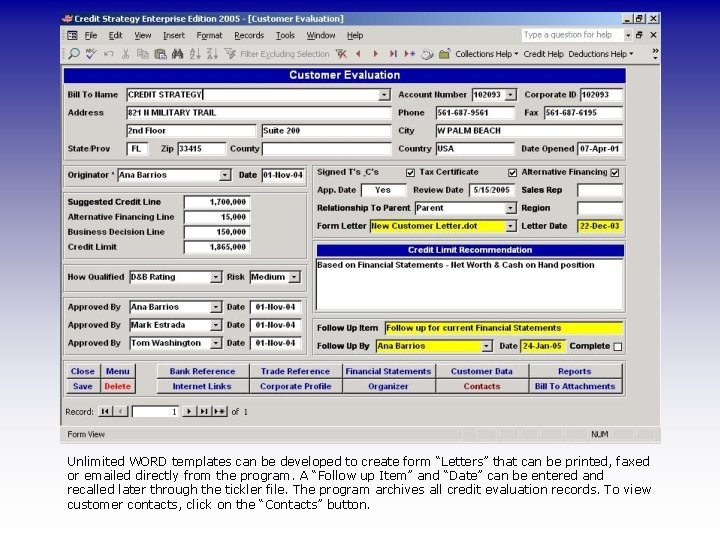Open the Risk dropdown
The image size is (720, 540).
point(294,277)
